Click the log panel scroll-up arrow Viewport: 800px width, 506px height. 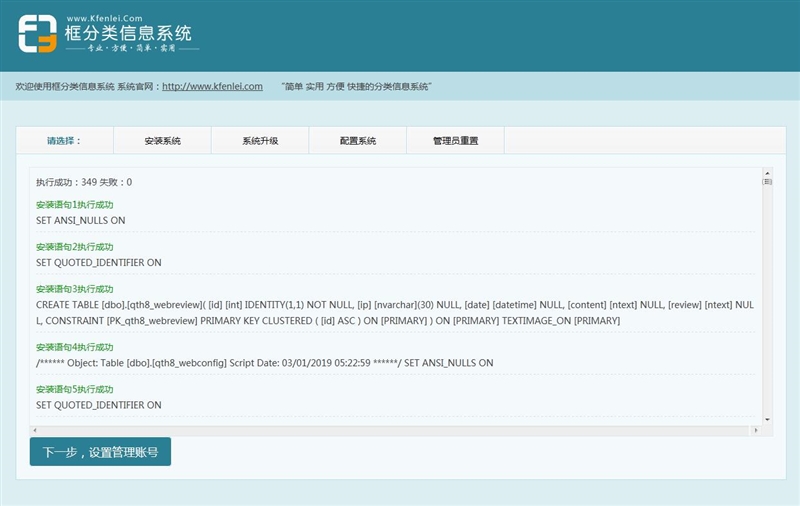point(767,173)
